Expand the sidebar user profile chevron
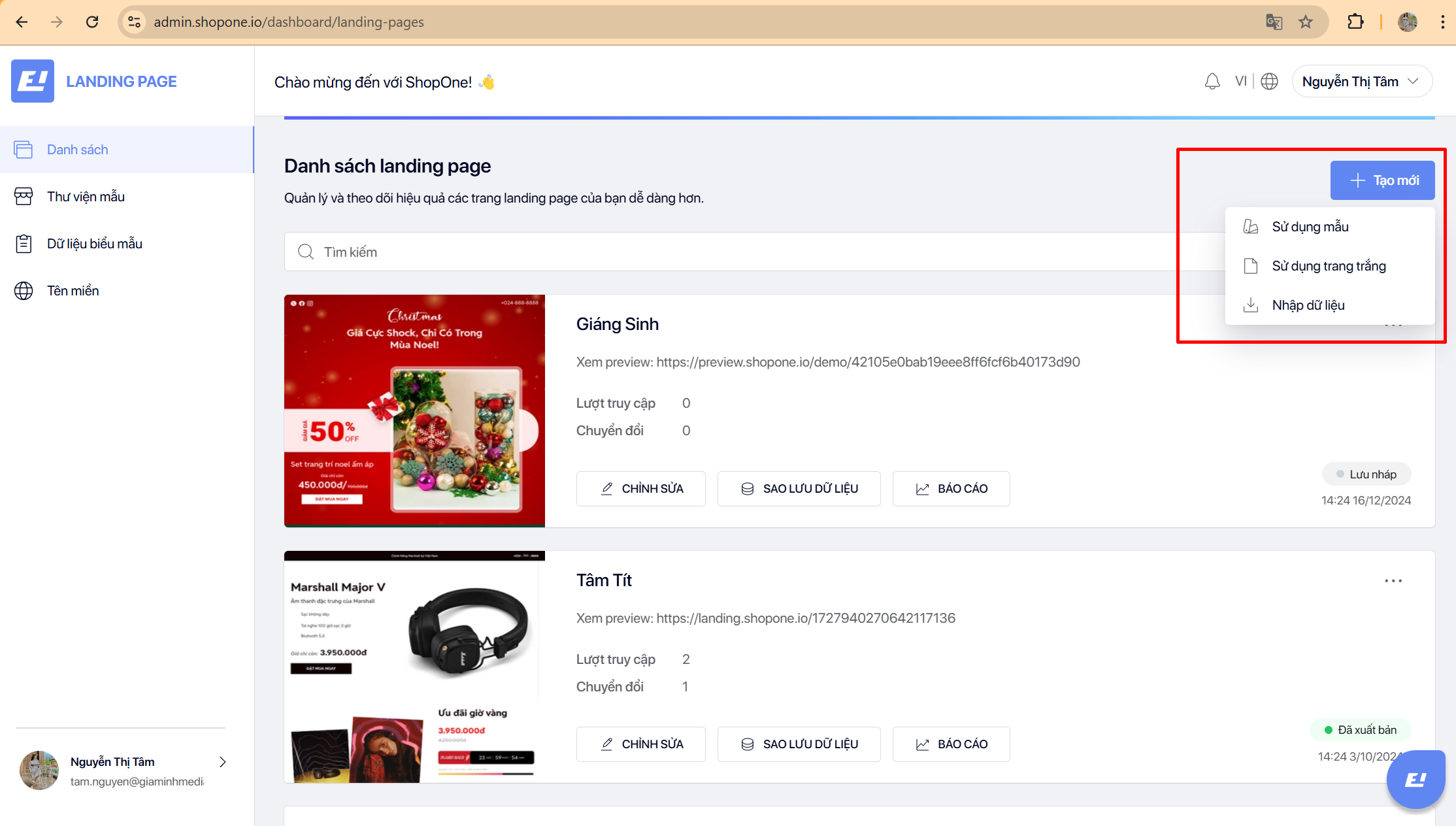Viewport: 1456px width, 826px height. coord(223,762)
